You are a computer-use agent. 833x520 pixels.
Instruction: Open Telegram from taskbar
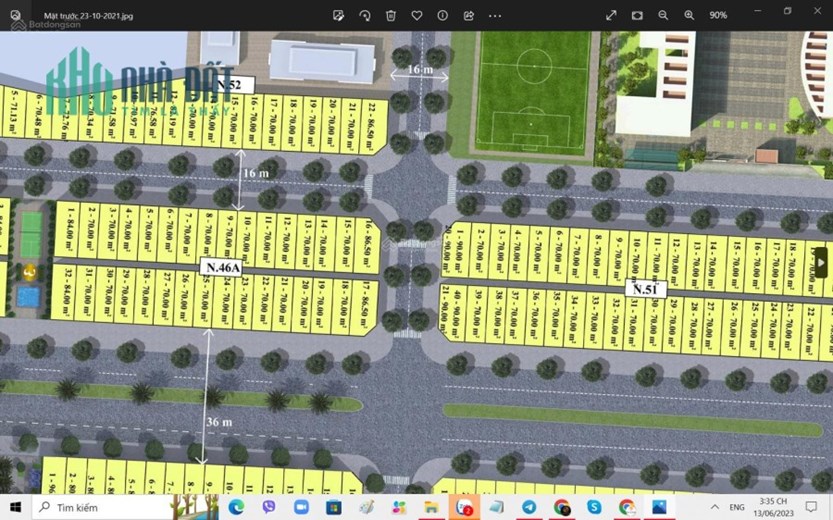(529, 507)
